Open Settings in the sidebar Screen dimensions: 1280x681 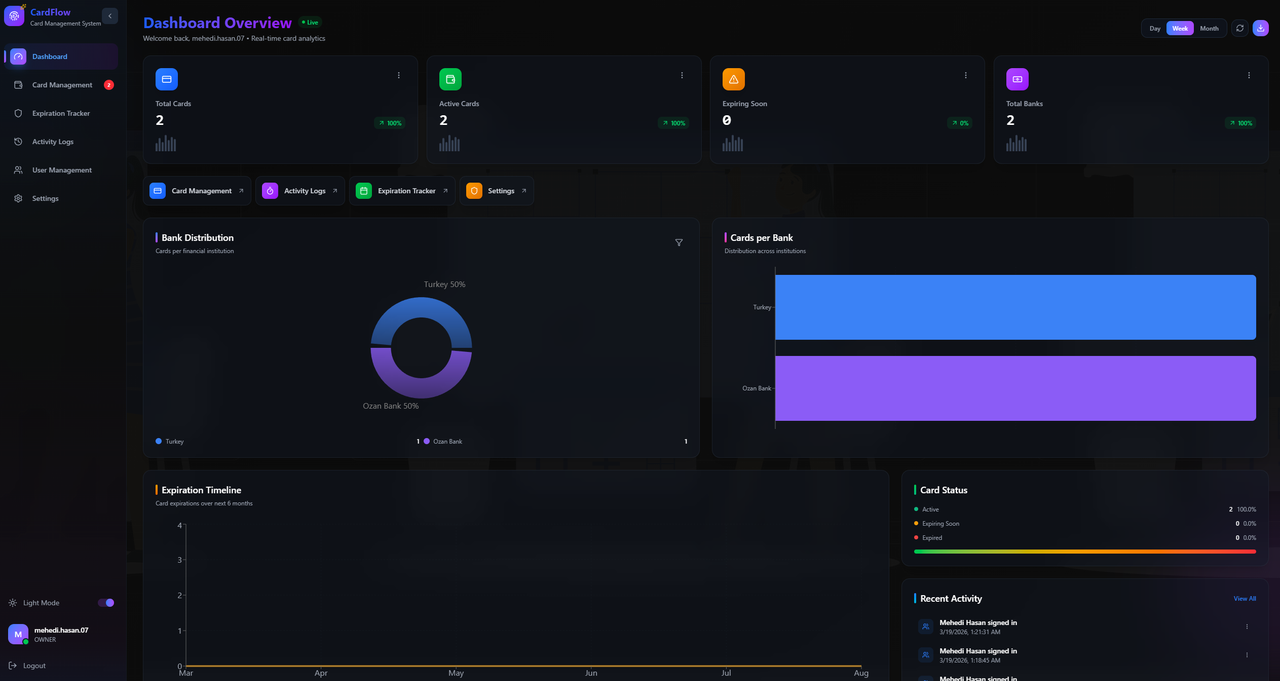click(x=63, y=198)
